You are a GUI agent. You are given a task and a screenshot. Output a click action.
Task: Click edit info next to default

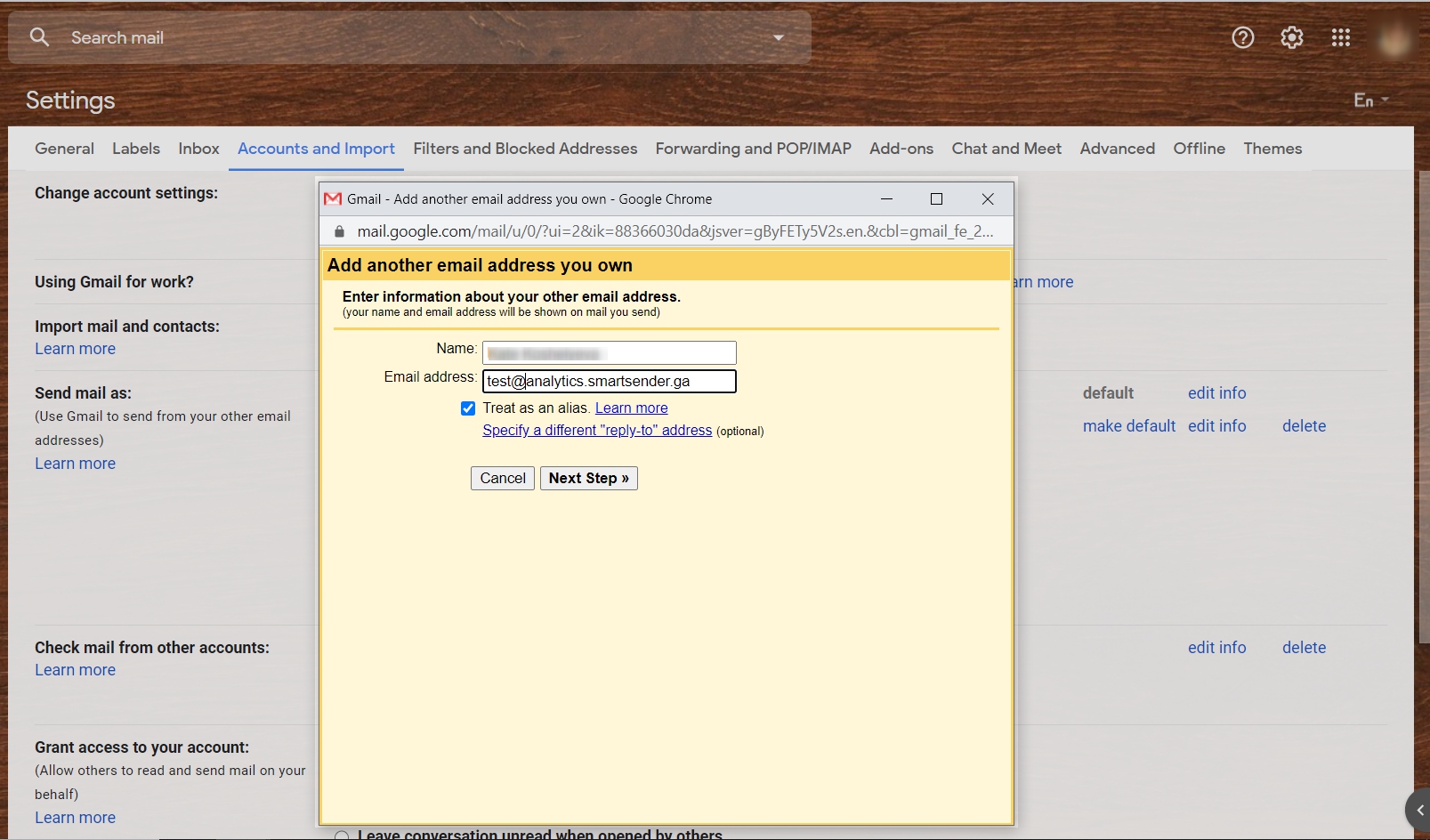coord(1216,393)
